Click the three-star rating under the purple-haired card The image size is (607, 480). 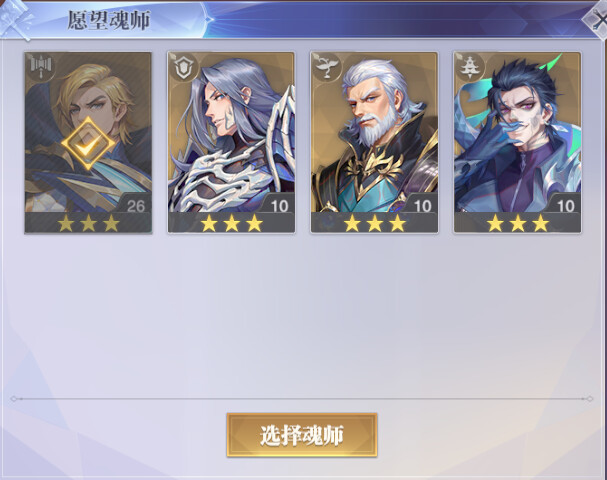(x=231, y=223)
